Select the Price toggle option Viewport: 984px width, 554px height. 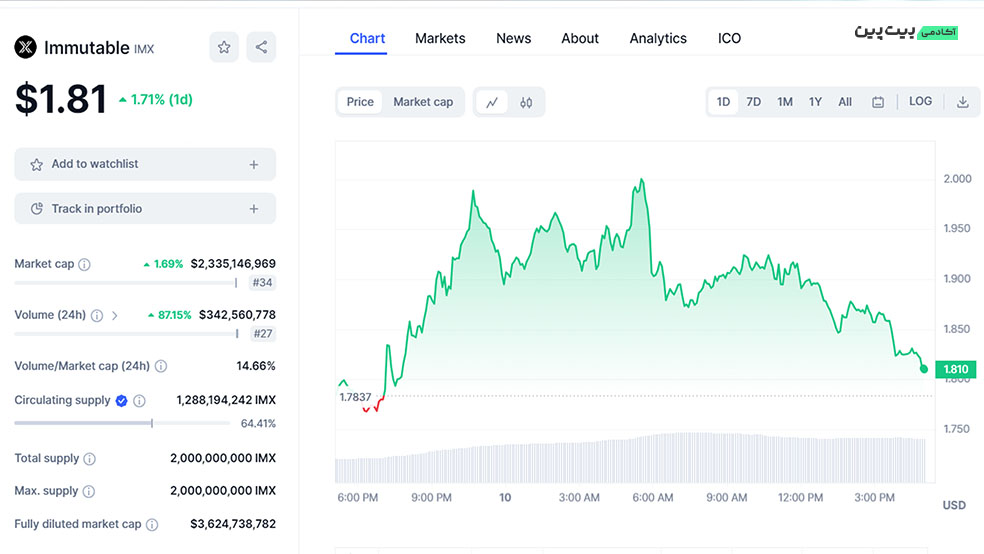coord(360,102)
